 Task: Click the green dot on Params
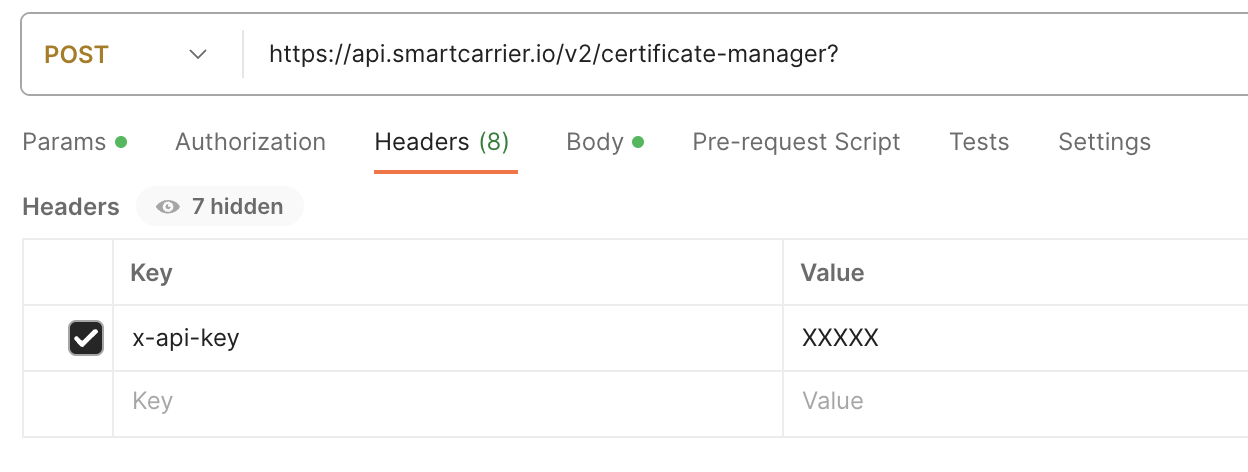121,142
